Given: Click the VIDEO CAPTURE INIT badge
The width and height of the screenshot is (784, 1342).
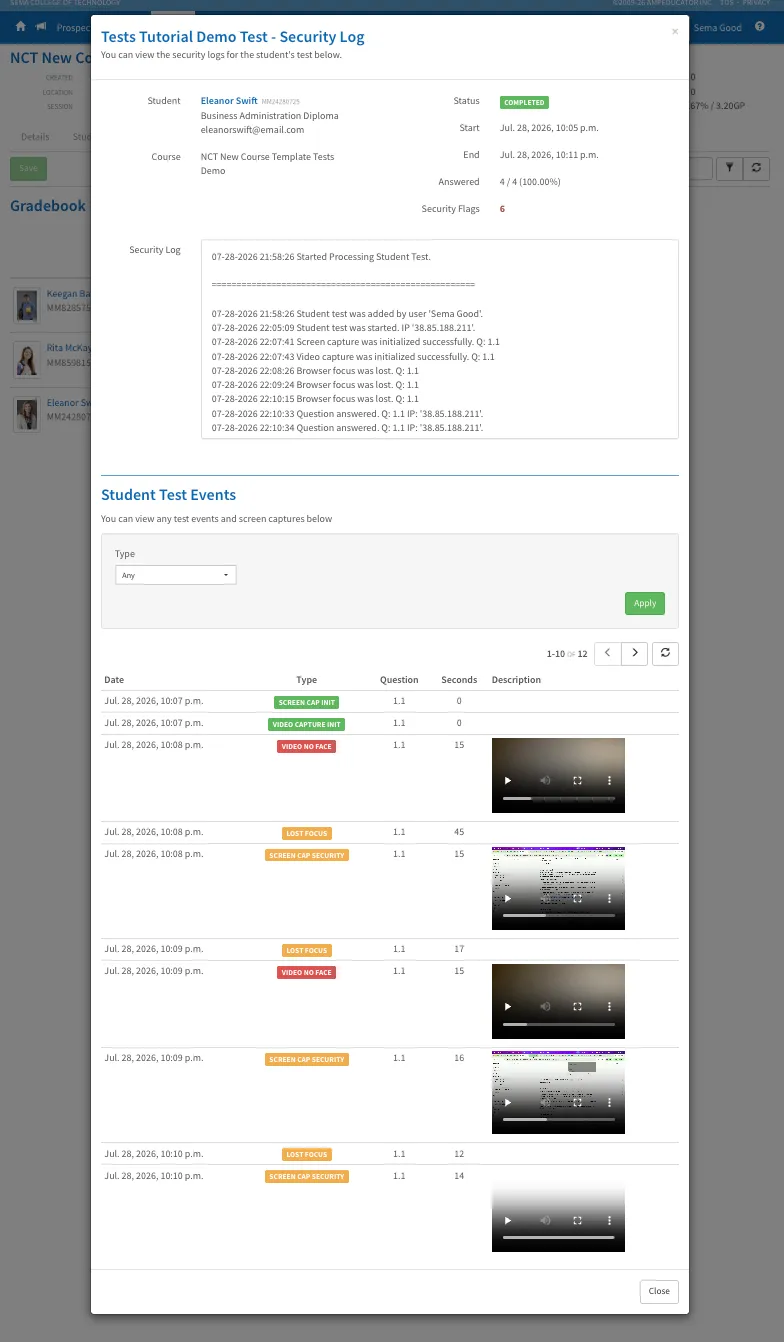Looking at the screenshot, I should (306, 725).
